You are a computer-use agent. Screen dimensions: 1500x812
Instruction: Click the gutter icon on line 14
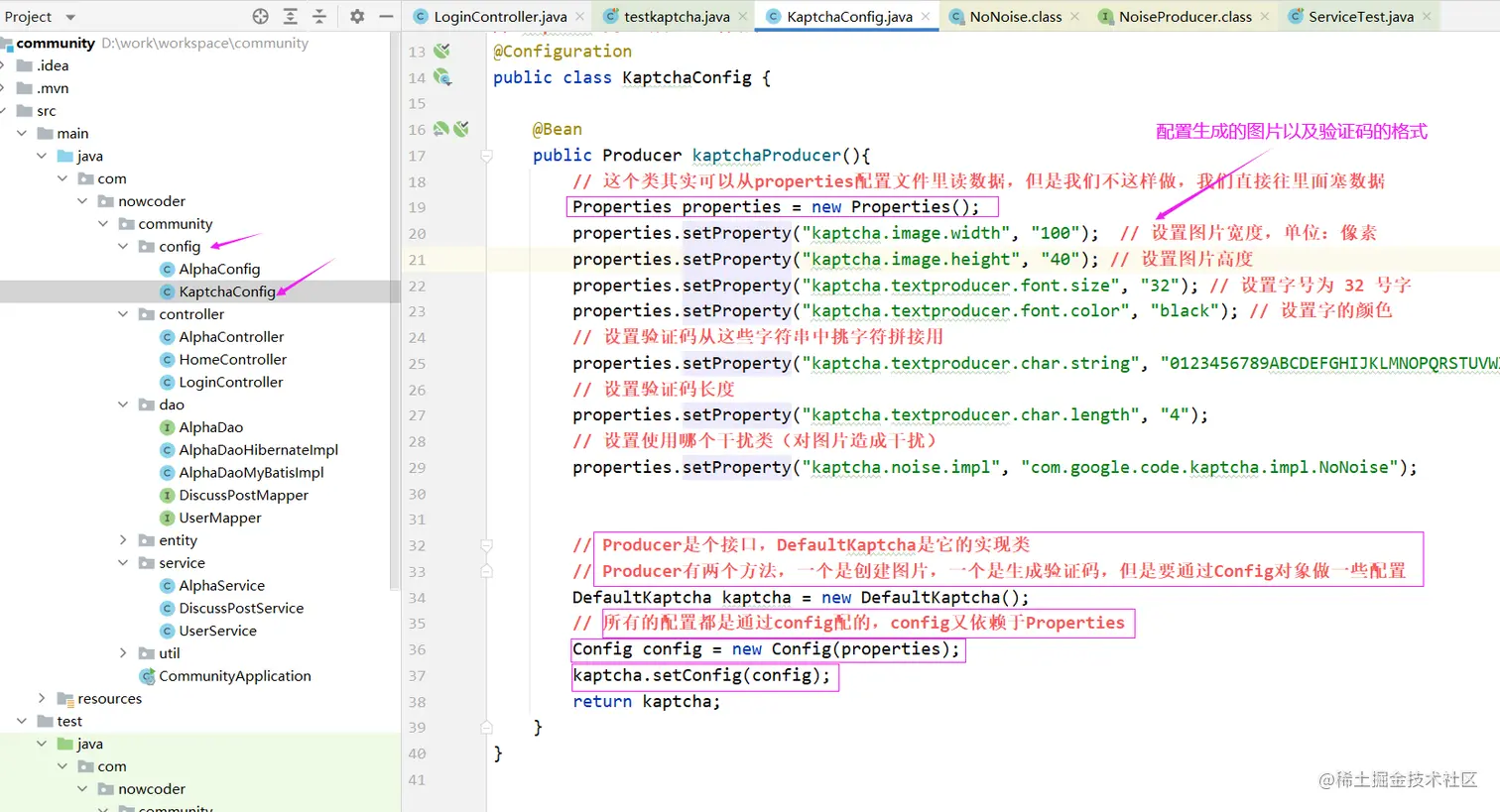[442, 77]
